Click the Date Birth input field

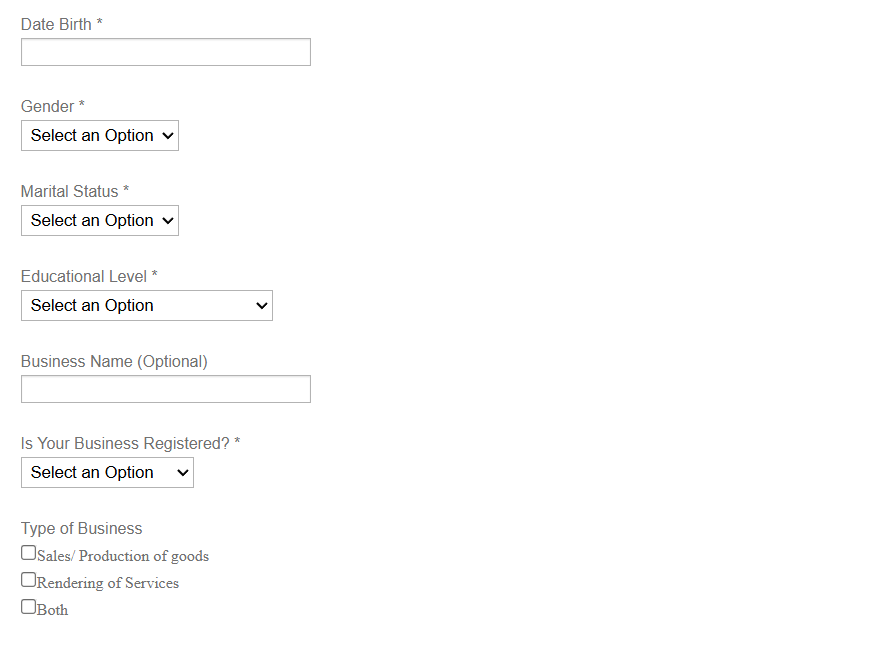click(x=165, y=52)
